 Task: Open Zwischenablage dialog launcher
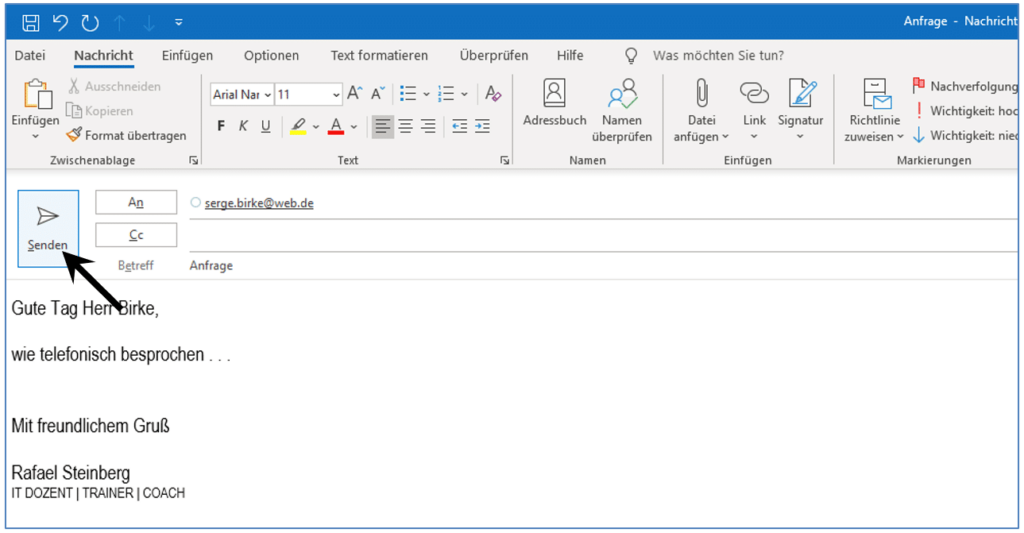[x=193, y=160]
